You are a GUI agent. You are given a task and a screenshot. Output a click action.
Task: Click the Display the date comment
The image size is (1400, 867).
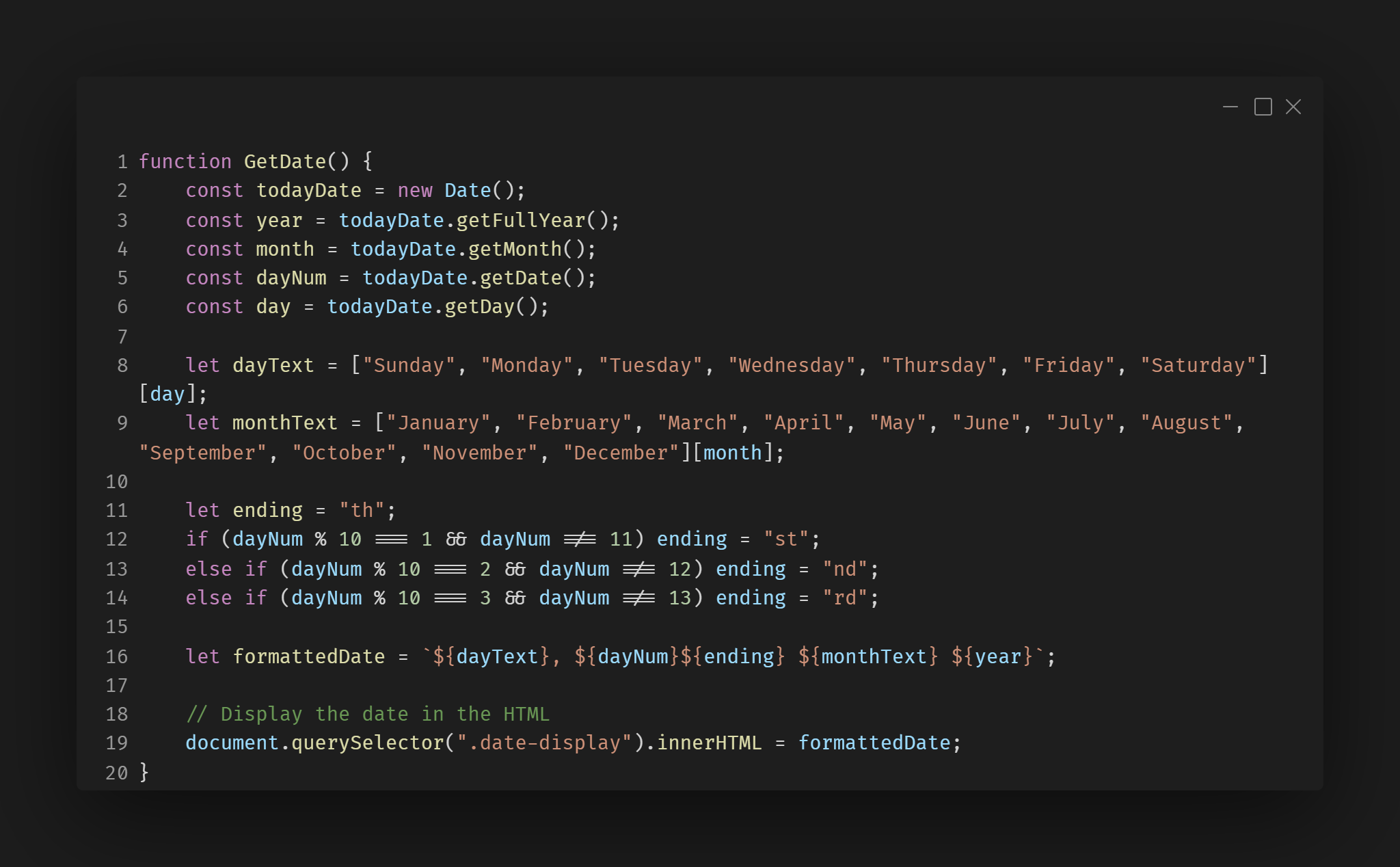[368, 714]
